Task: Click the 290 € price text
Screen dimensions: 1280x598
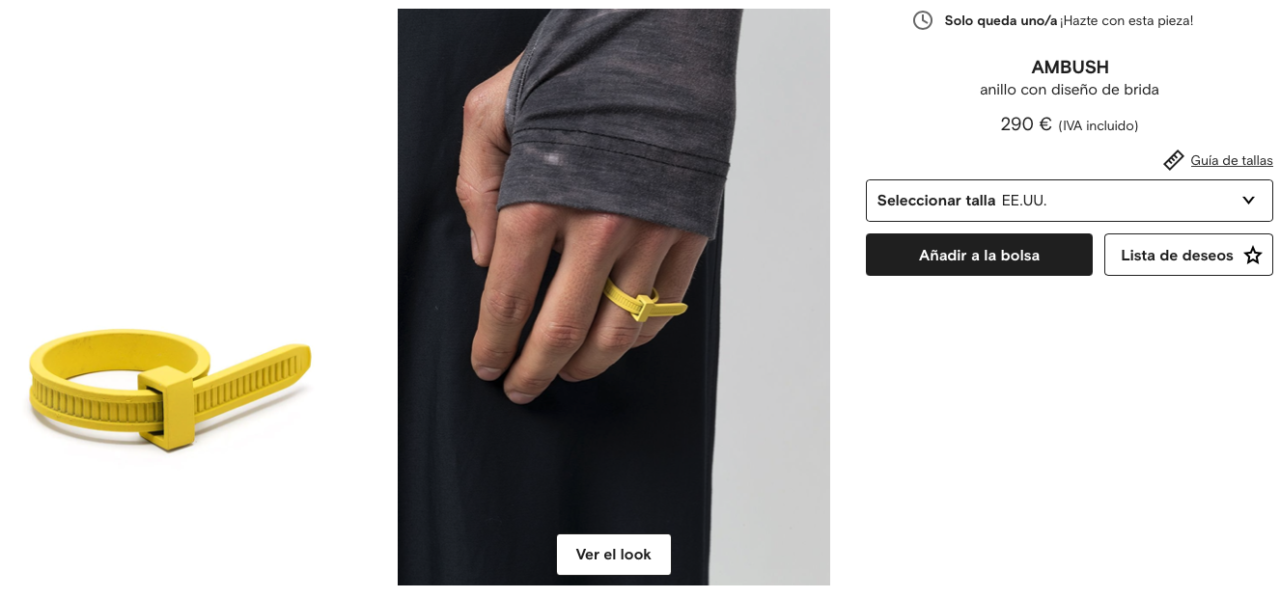Action: coord(1026,124)
